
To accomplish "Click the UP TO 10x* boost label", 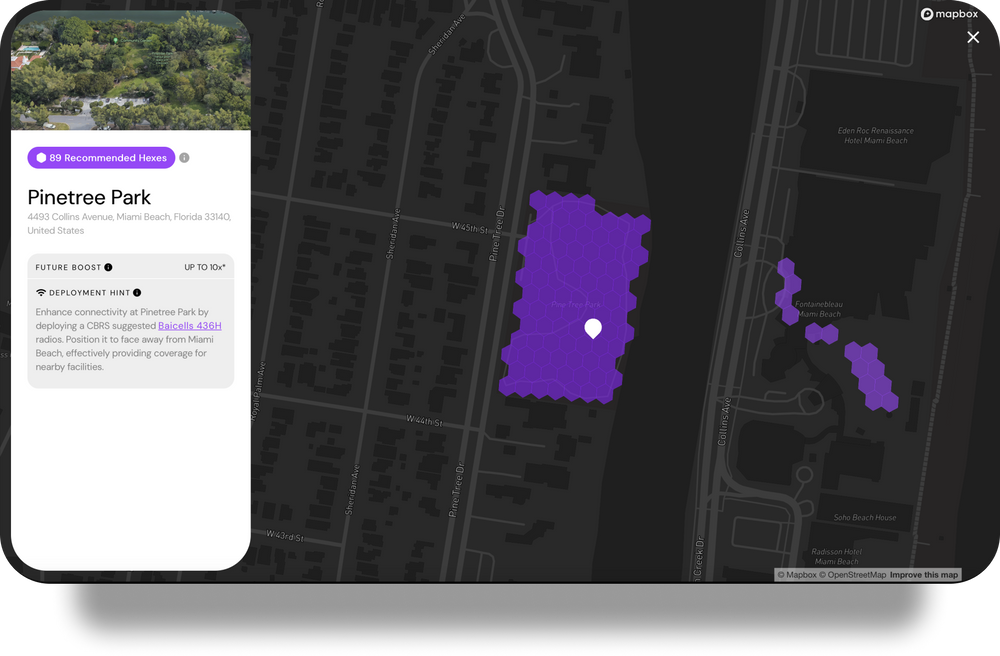I will tap(203, 267).
